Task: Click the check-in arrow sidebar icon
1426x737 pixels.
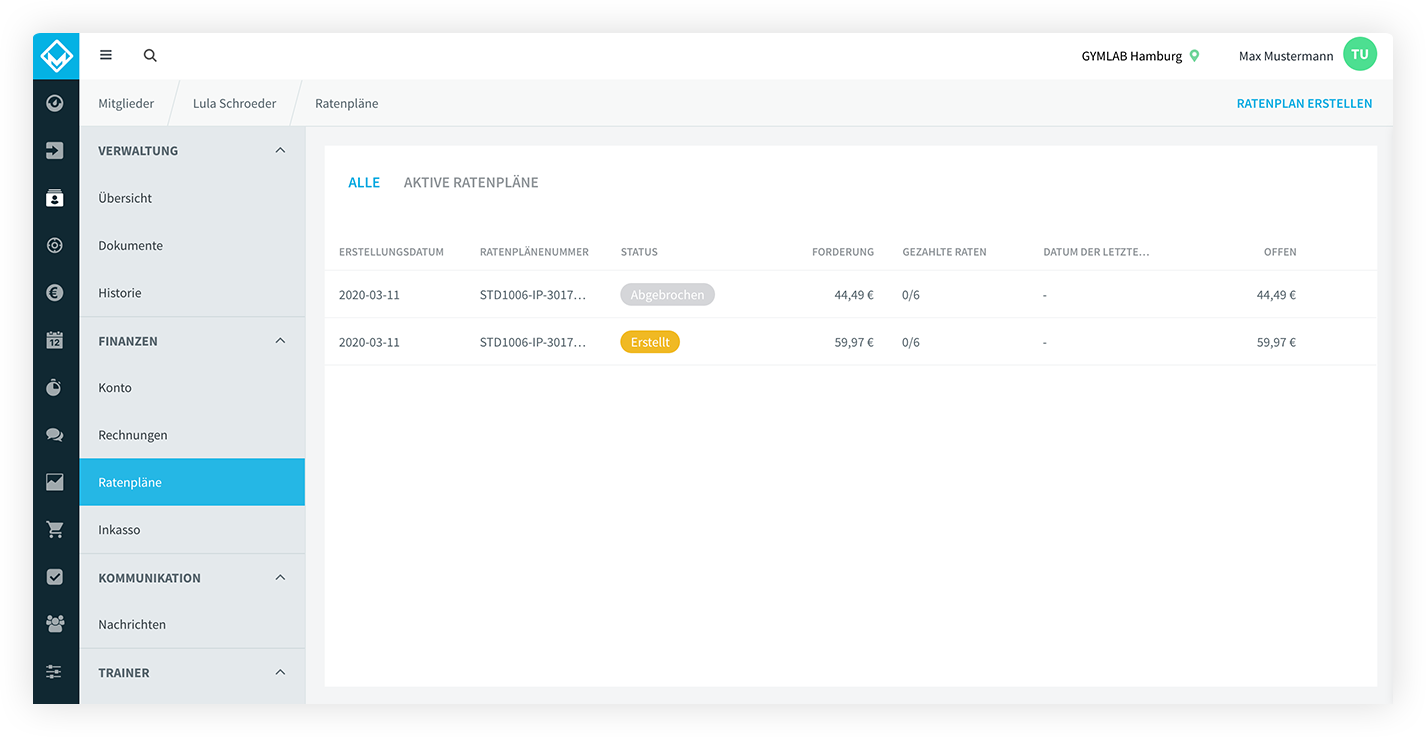Action: click(x=55, y=151)
